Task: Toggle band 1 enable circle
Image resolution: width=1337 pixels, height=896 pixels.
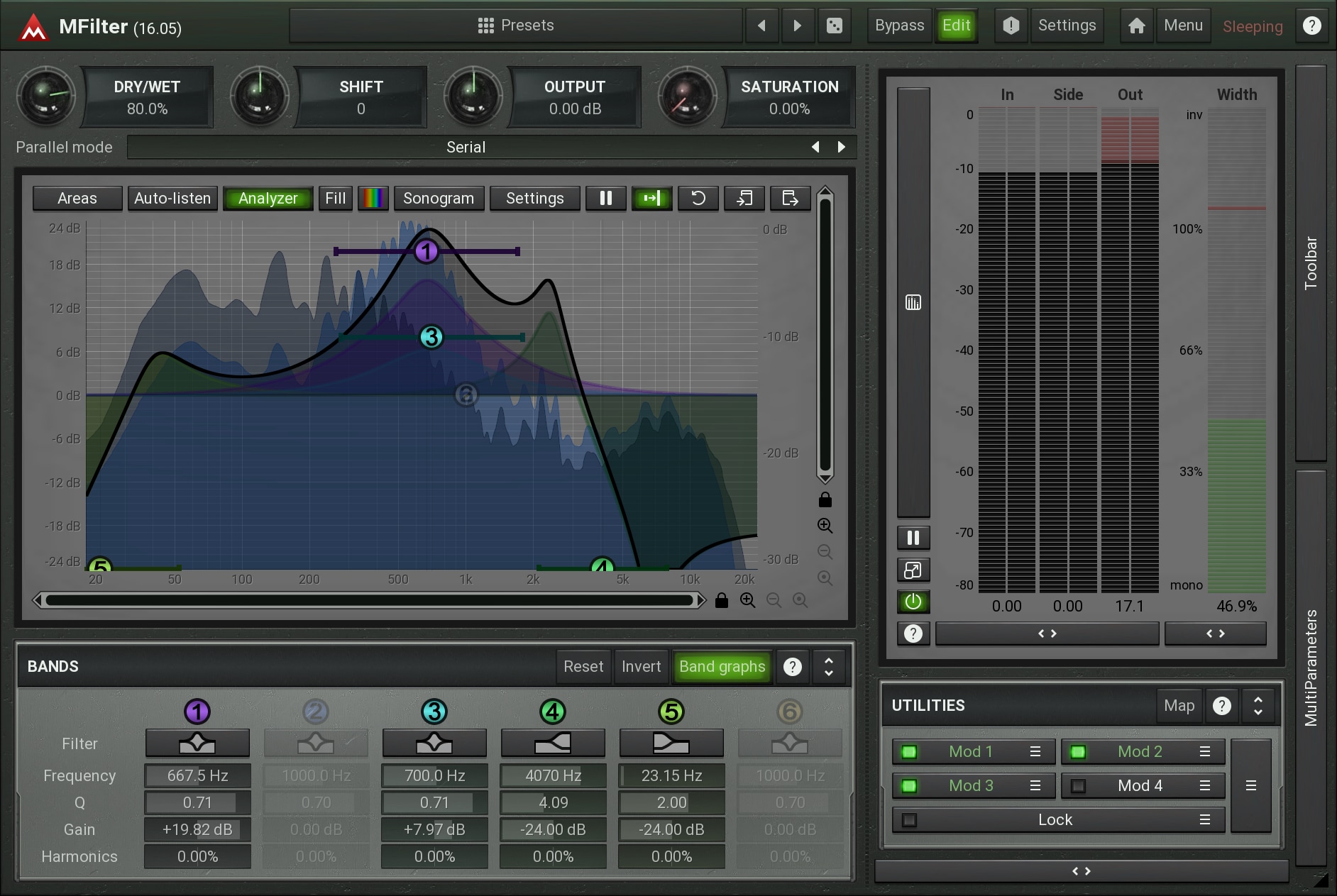Action: point(197,711)
